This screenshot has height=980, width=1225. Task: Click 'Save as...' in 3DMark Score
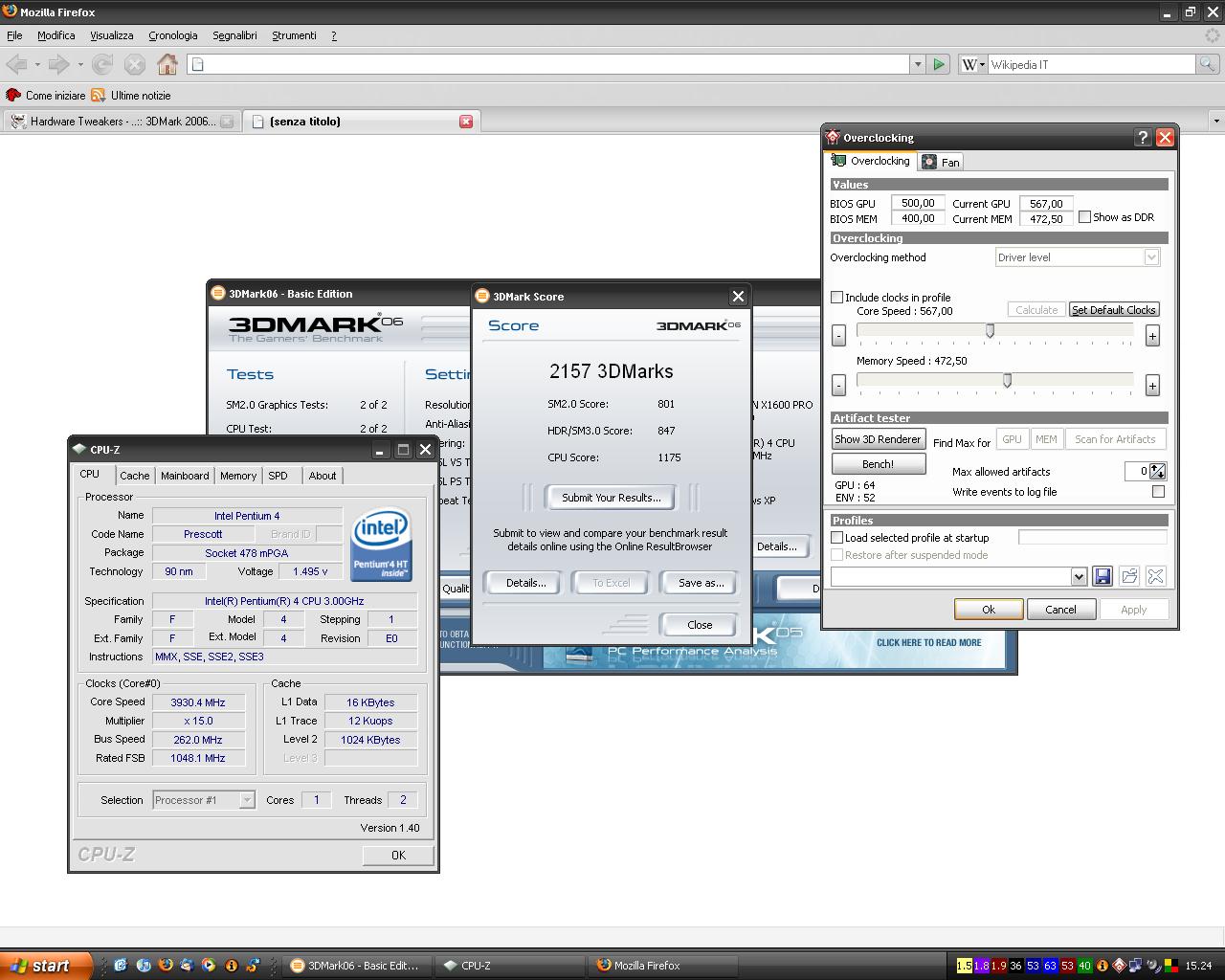tap(701, 583)
